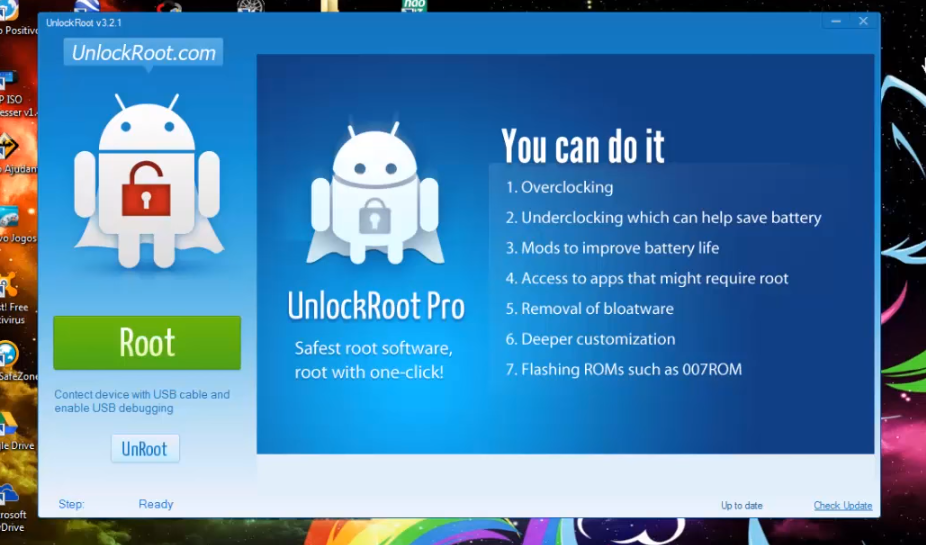Click the UnlockRoot Pro banner title

click(x=376, y=306)
